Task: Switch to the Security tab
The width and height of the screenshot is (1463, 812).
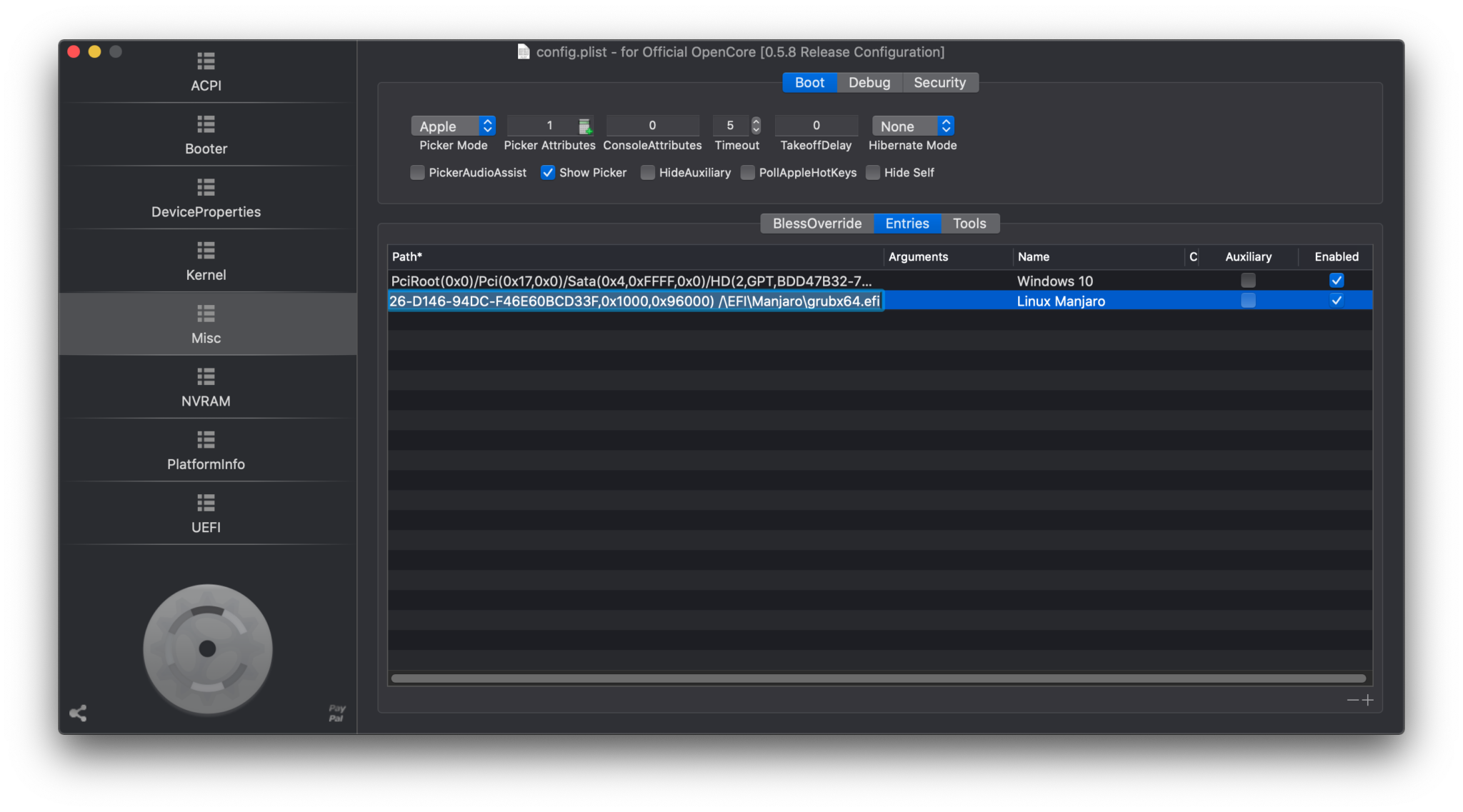Action: [939, 82]
